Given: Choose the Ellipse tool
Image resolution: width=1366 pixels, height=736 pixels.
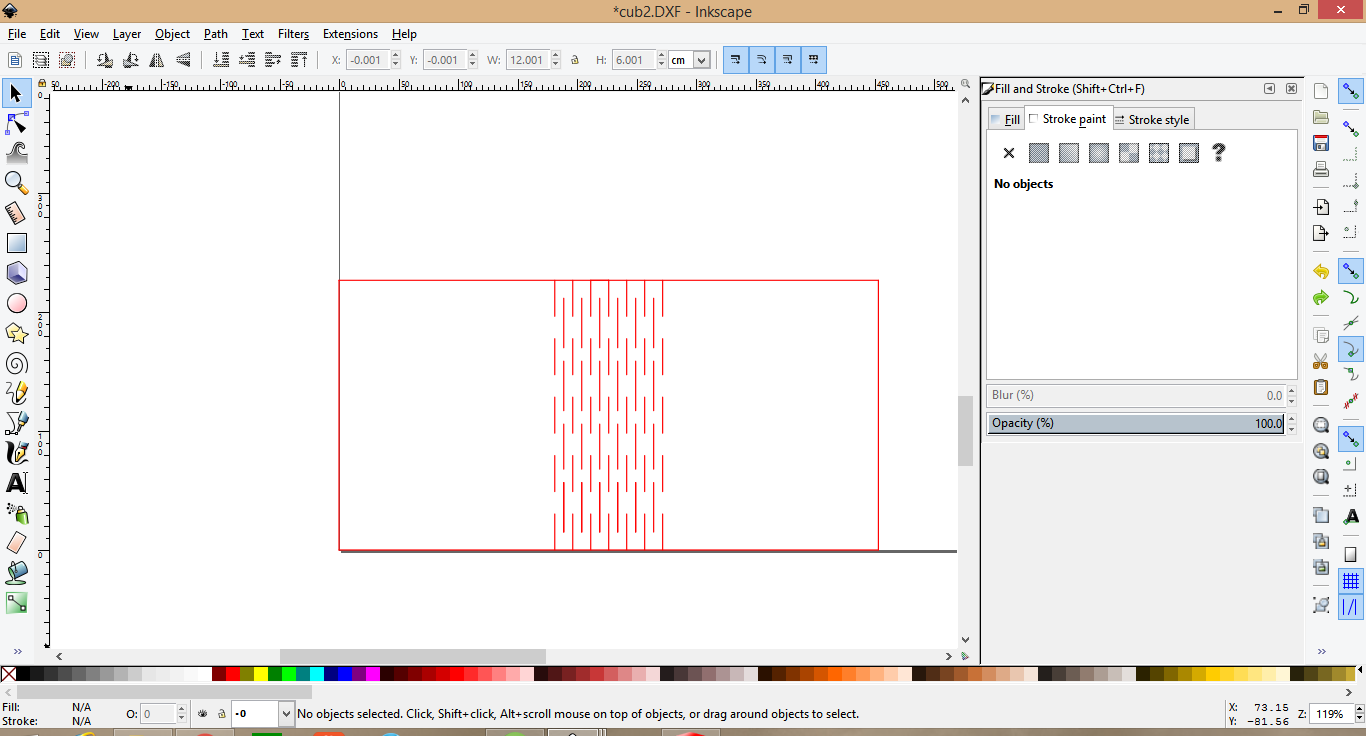Looking at the screenshot, I should pos(16,303).
